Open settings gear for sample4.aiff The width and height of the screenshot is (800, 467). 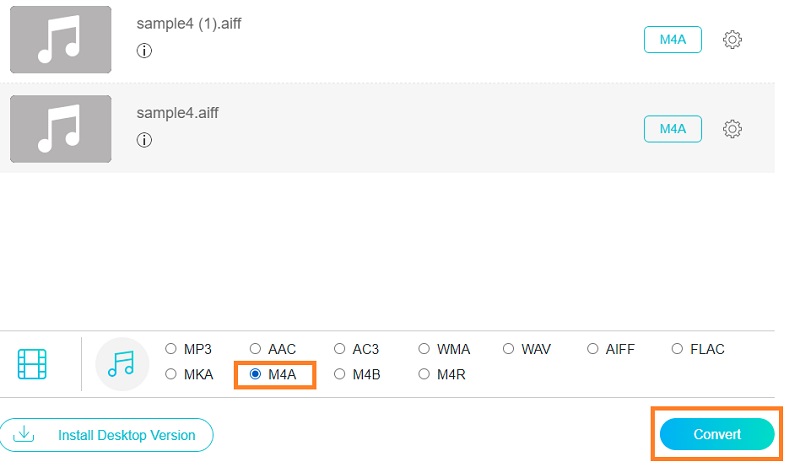point(732,129)
